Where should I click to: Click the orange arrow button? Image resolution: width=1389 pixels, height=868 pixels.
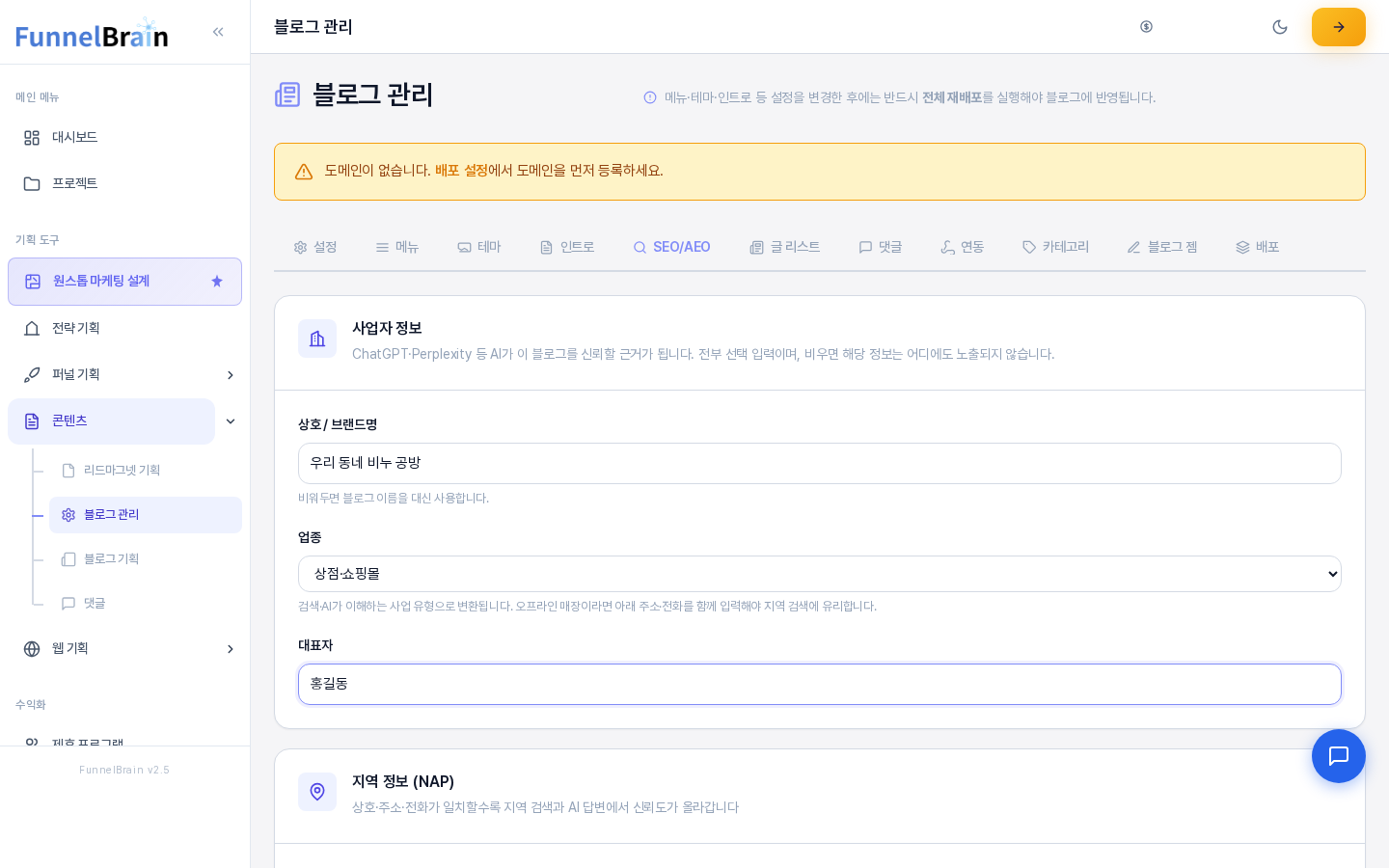[1339, 27]
